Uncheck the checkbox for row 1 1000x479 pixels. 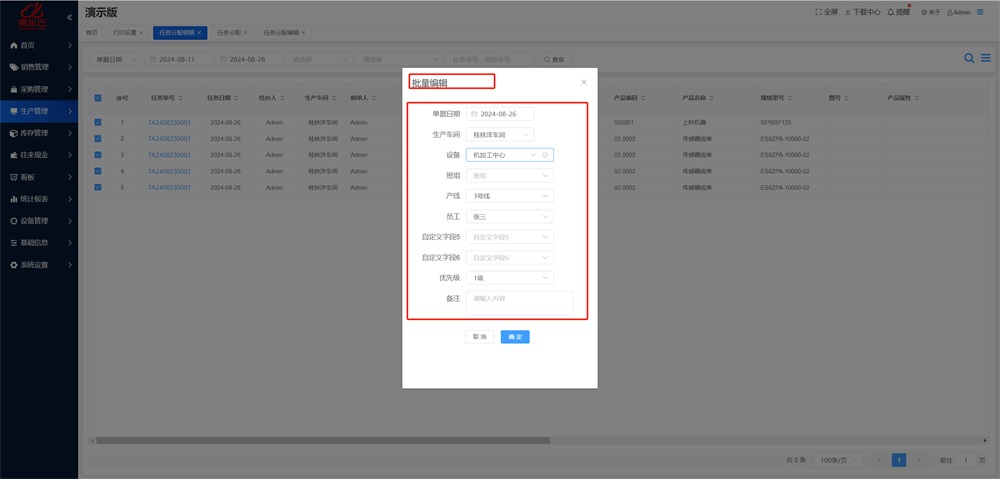98,122
